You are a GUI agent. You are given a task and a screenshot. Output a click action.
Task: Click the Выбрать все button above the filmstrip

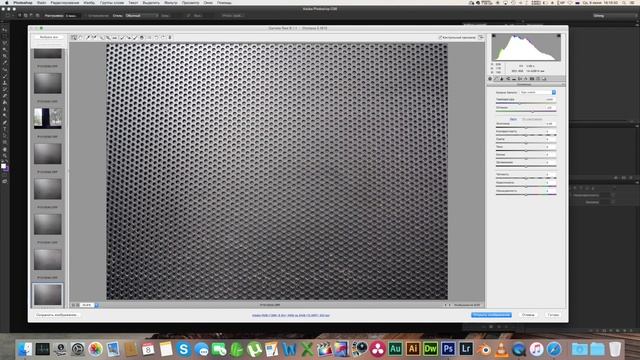(x=49, y=37)
